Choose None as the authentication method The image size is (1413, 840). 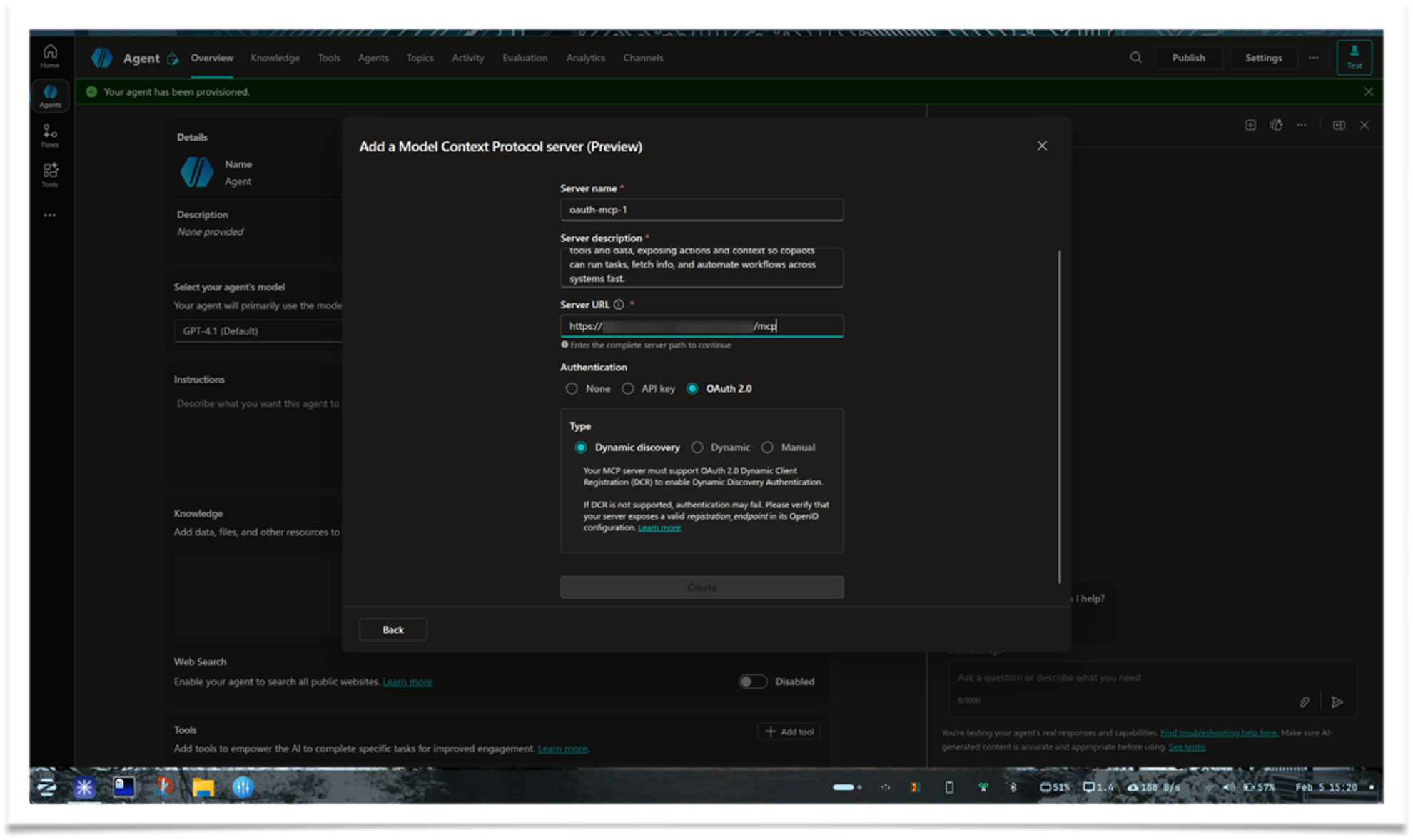(x=572, y=389)
